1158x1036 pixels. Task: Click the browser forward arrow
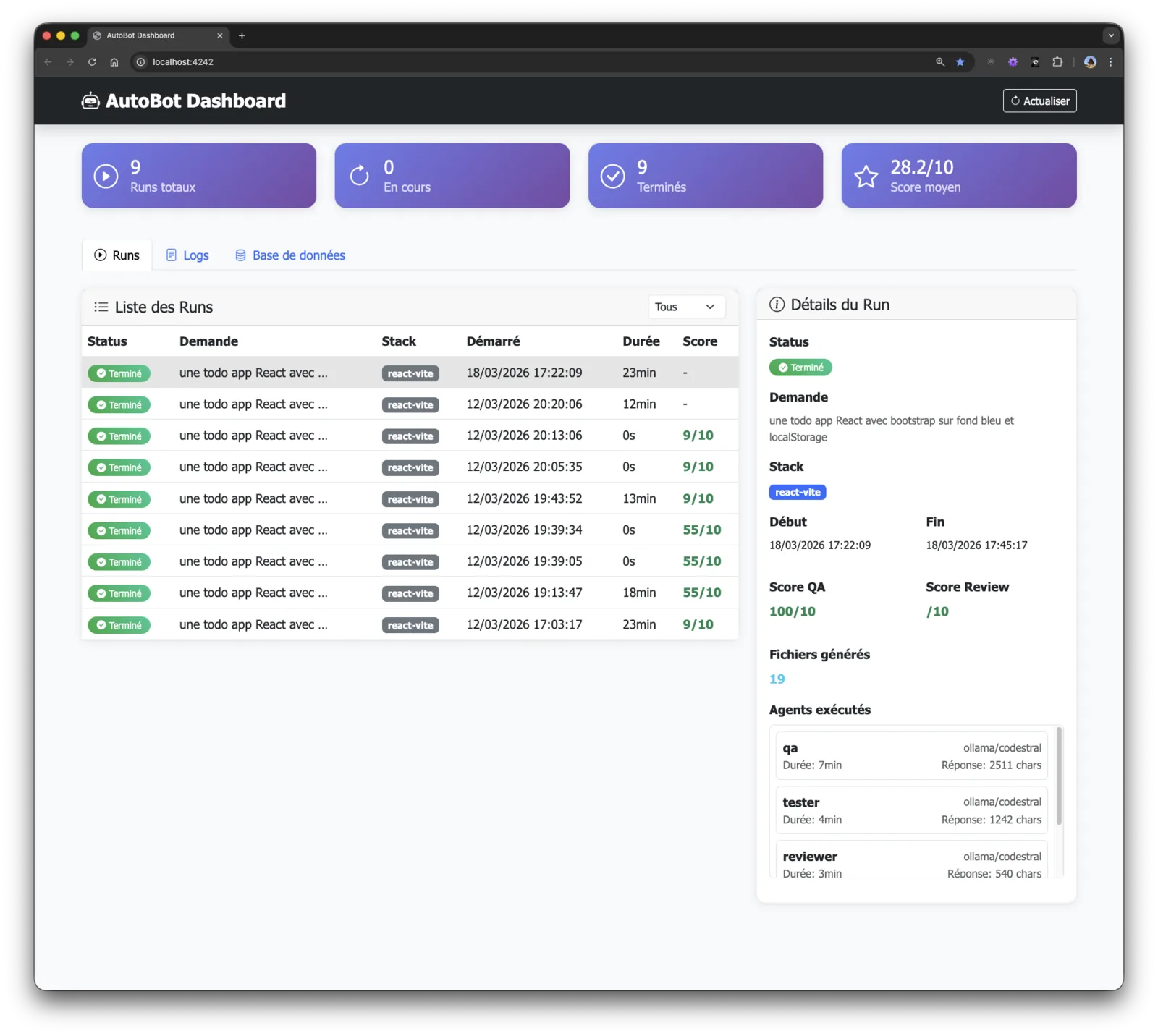[70, 62]
